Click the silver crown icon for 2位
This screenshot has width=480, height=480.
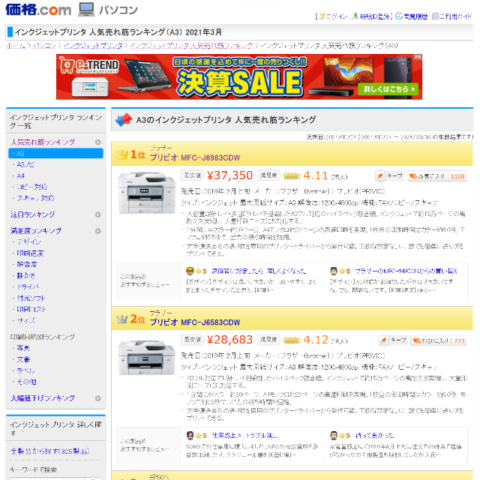coord(122,319)
